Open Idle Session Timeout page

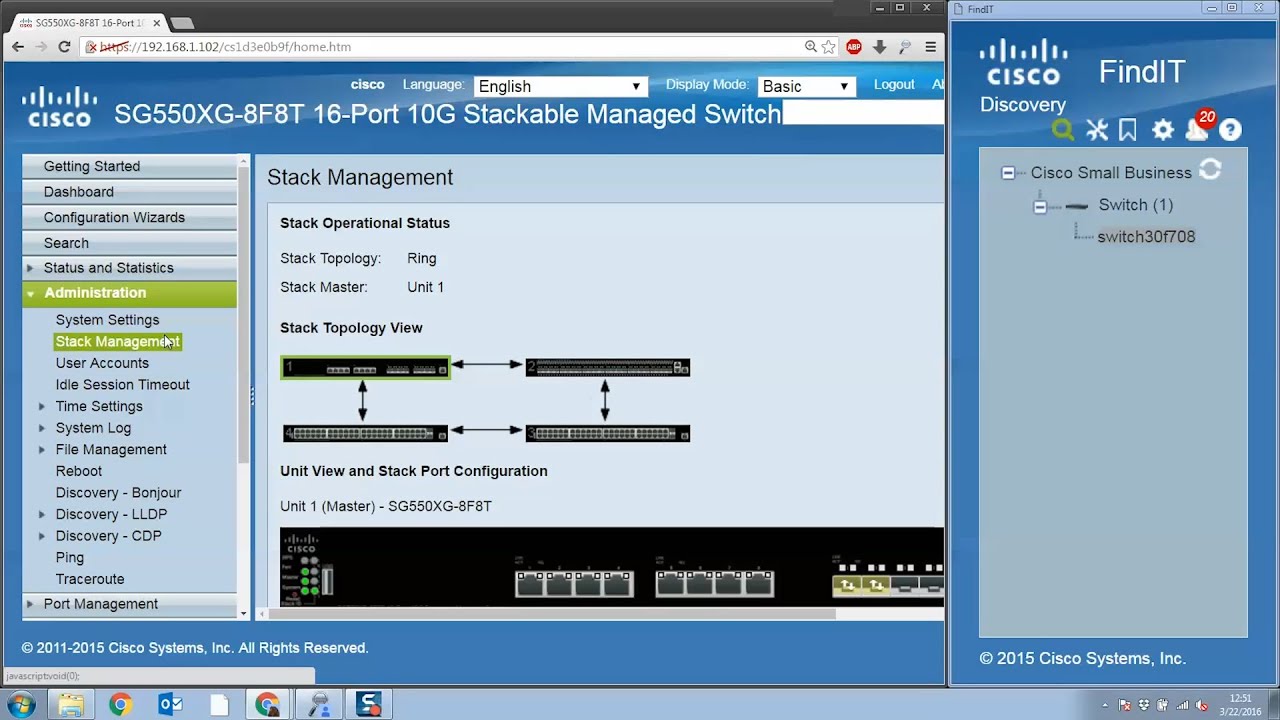pos(122,385)
